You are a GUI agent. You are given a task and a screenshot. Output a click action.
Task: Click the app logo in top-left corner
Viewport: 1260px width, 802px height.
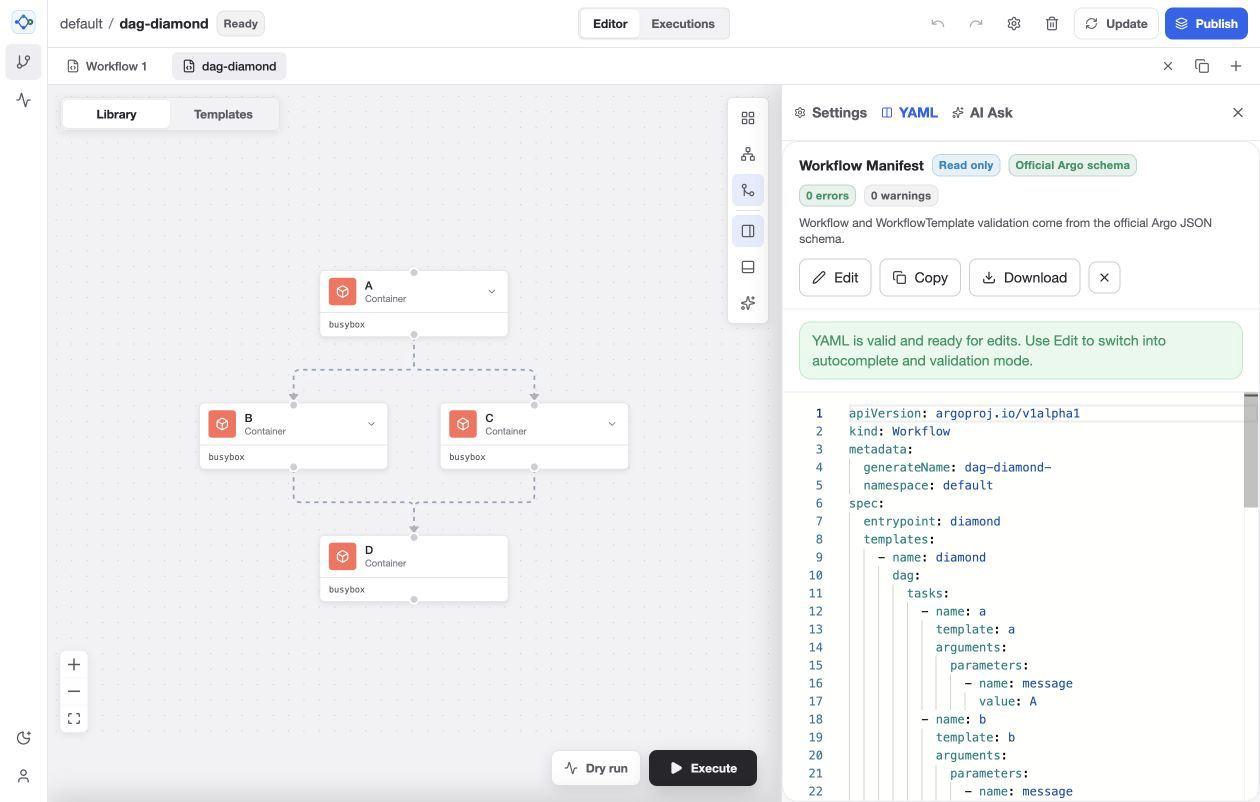[24, 21]
